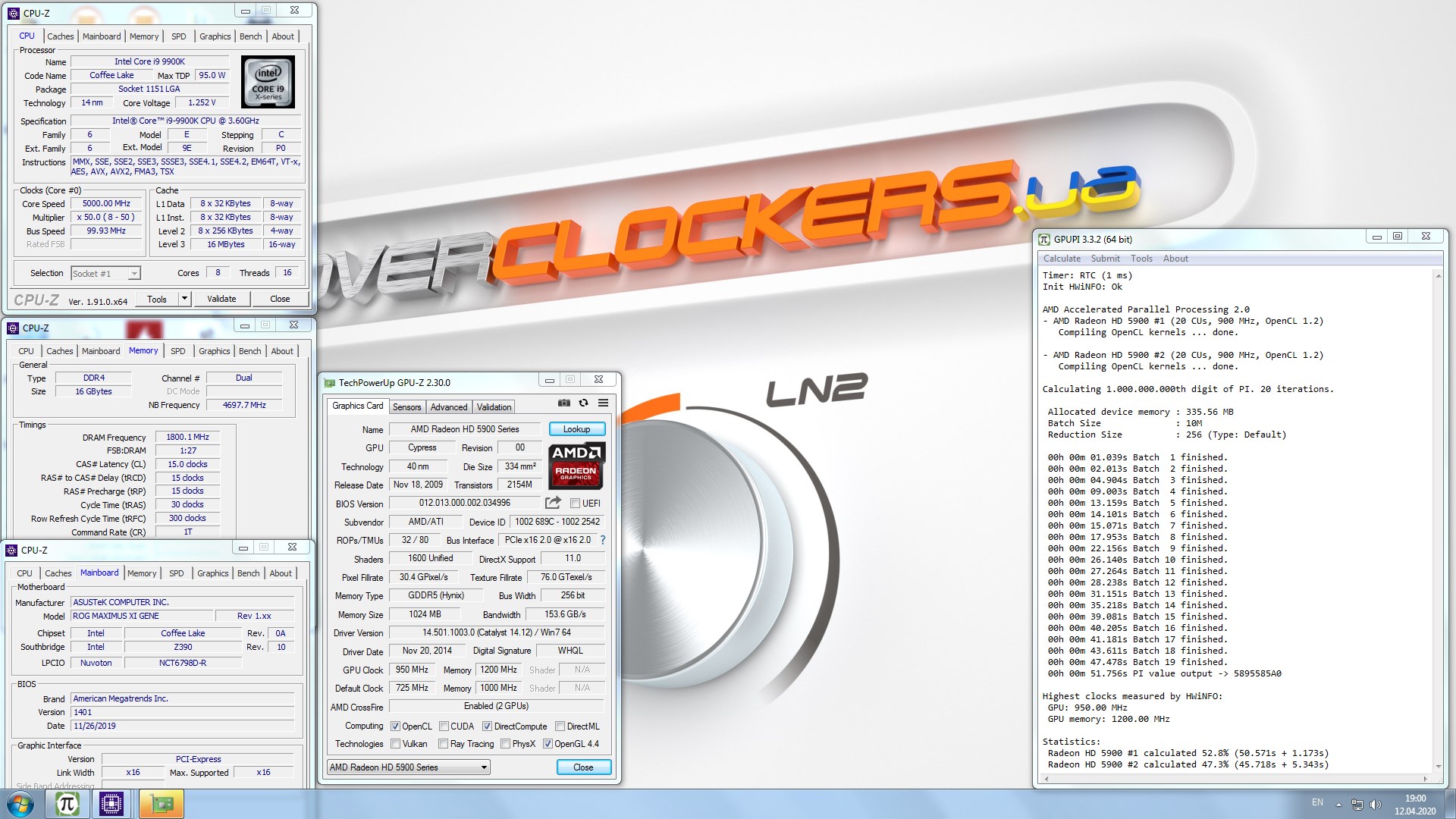Click the GPUPI horizontal scrollbar right arrow
1456x819 pixels.
(1426, 779)
